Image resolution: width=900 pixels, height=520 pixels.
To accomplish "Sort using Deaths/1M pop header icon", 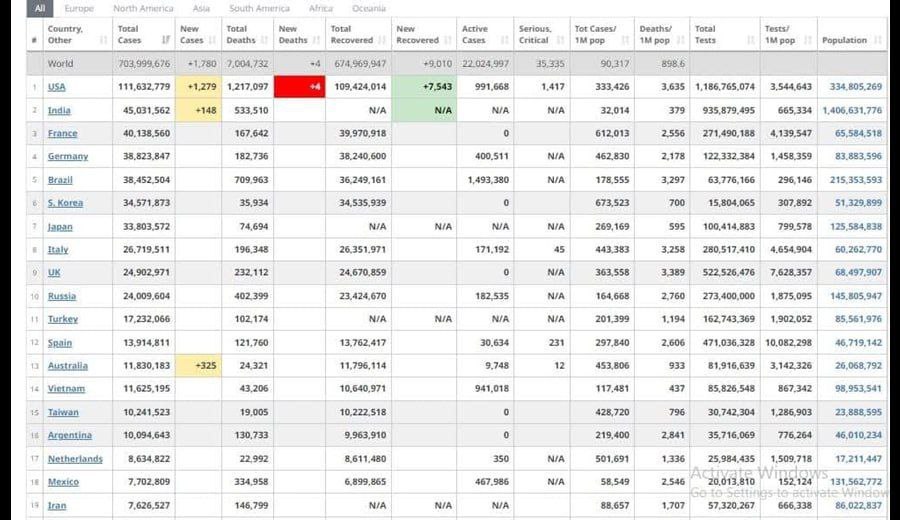I will click(680, 40).
